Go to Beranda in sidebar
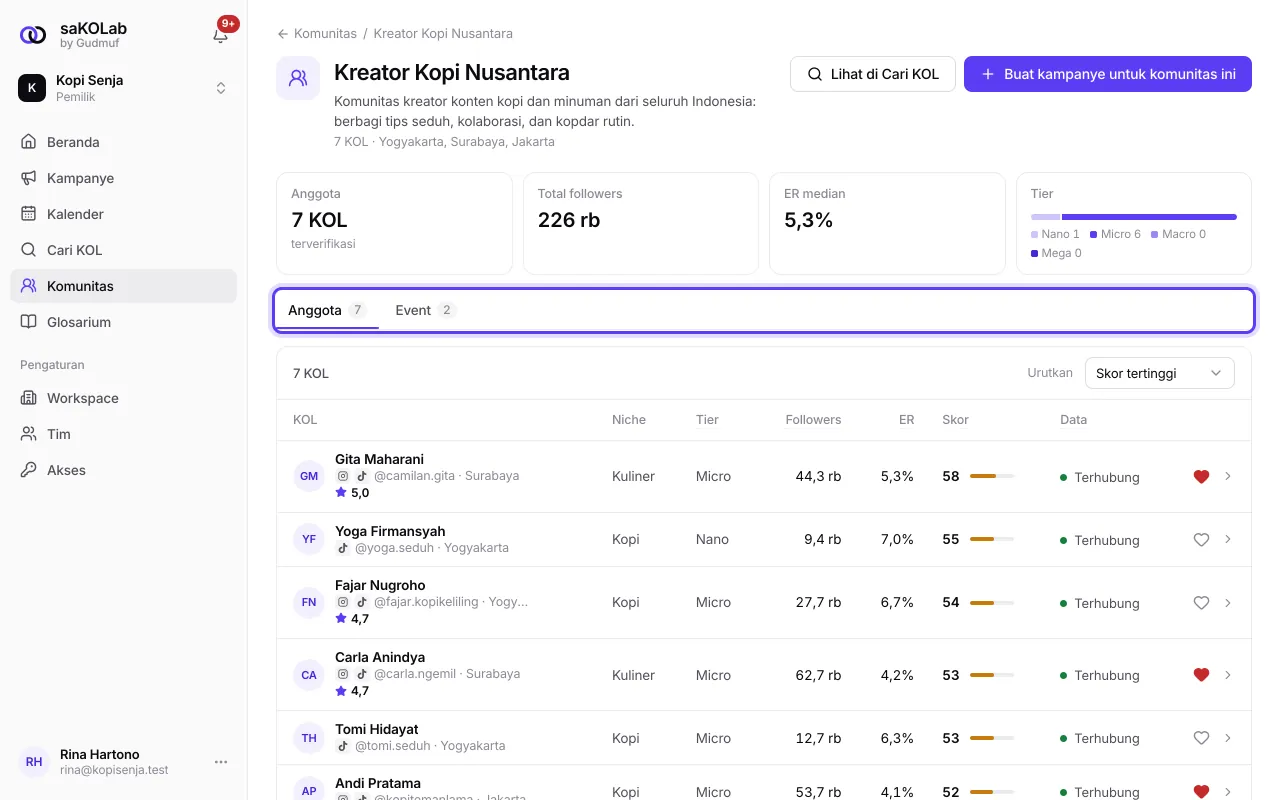The image size is (1280, 800). click(x=123, y=142)
